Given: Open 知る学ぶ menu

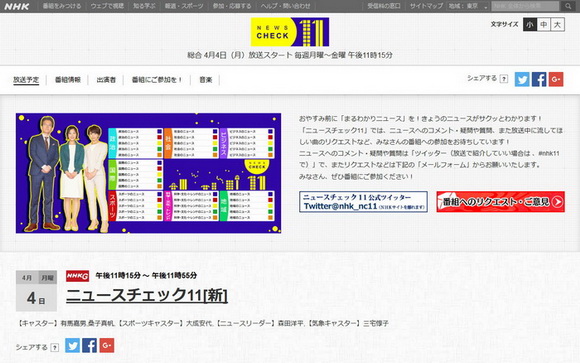Looking at the screenshot, I should [x=144, y=6].
